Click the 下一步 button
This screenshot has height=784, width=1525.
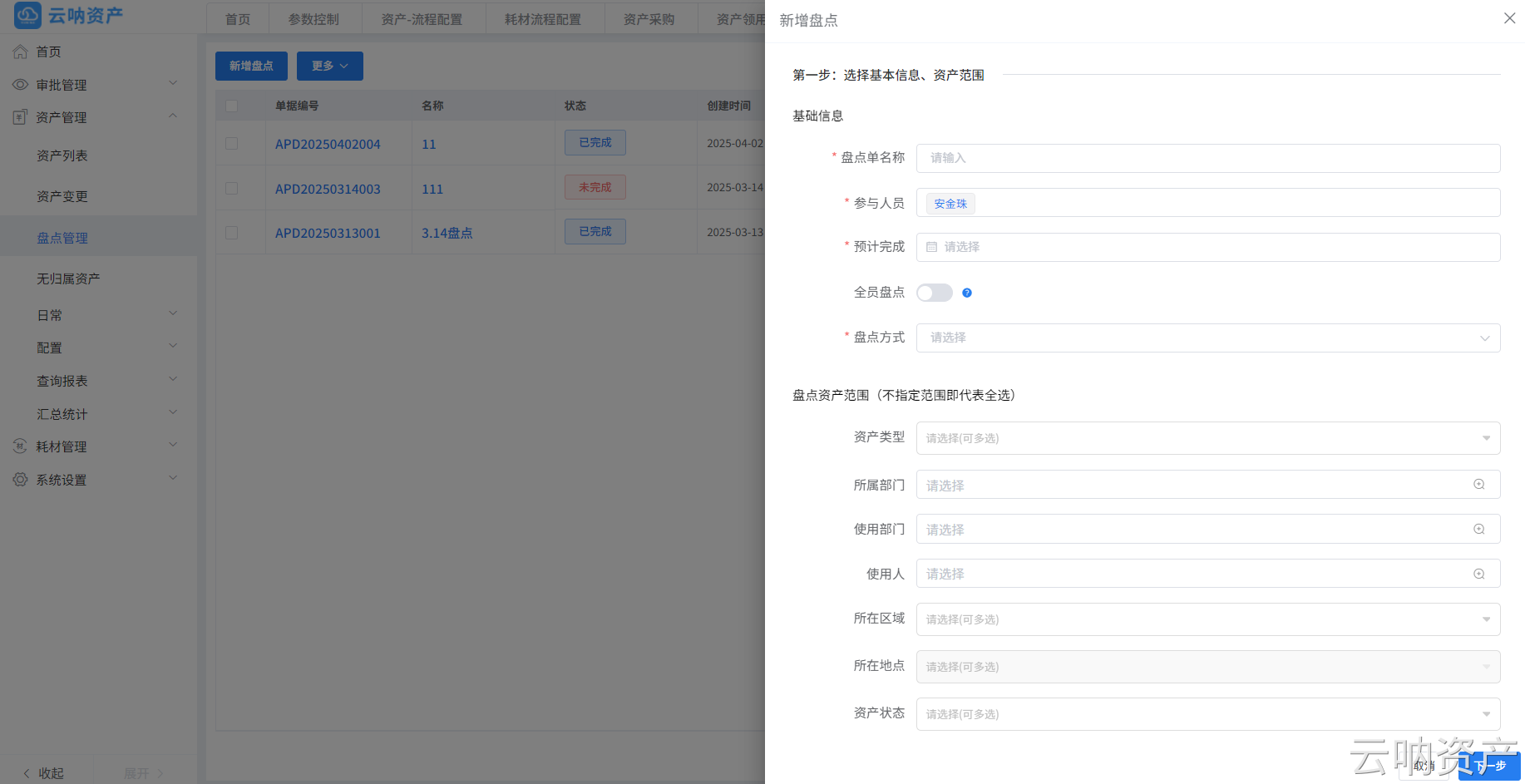(1490, 765)
